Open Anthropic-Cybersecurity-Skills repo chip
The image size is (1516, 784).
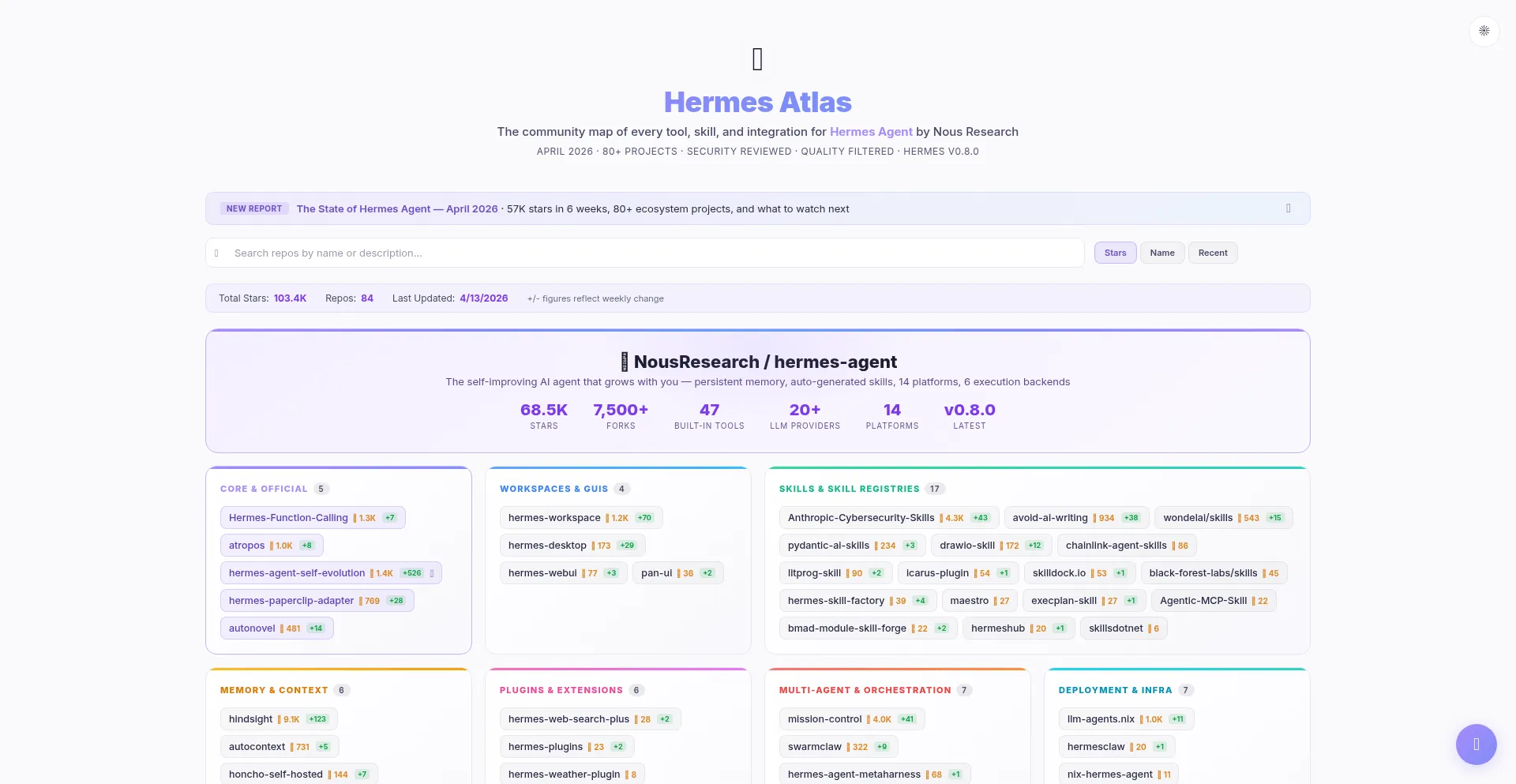point(889,518)
